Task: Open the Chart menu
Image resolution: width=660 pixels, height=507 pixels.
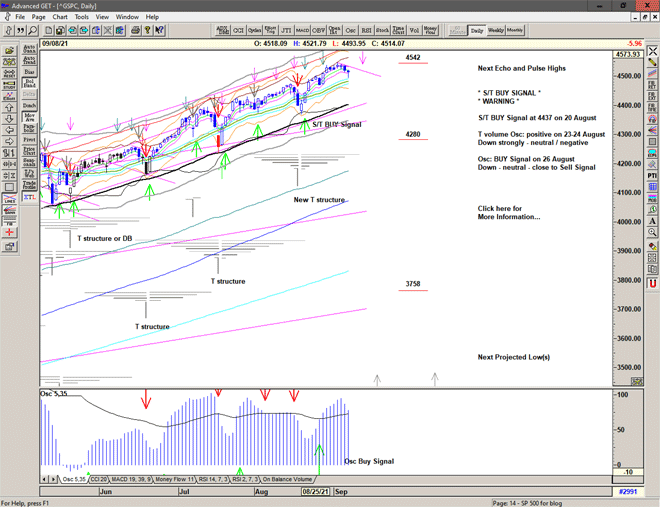Action: click(x=60, y=17)
